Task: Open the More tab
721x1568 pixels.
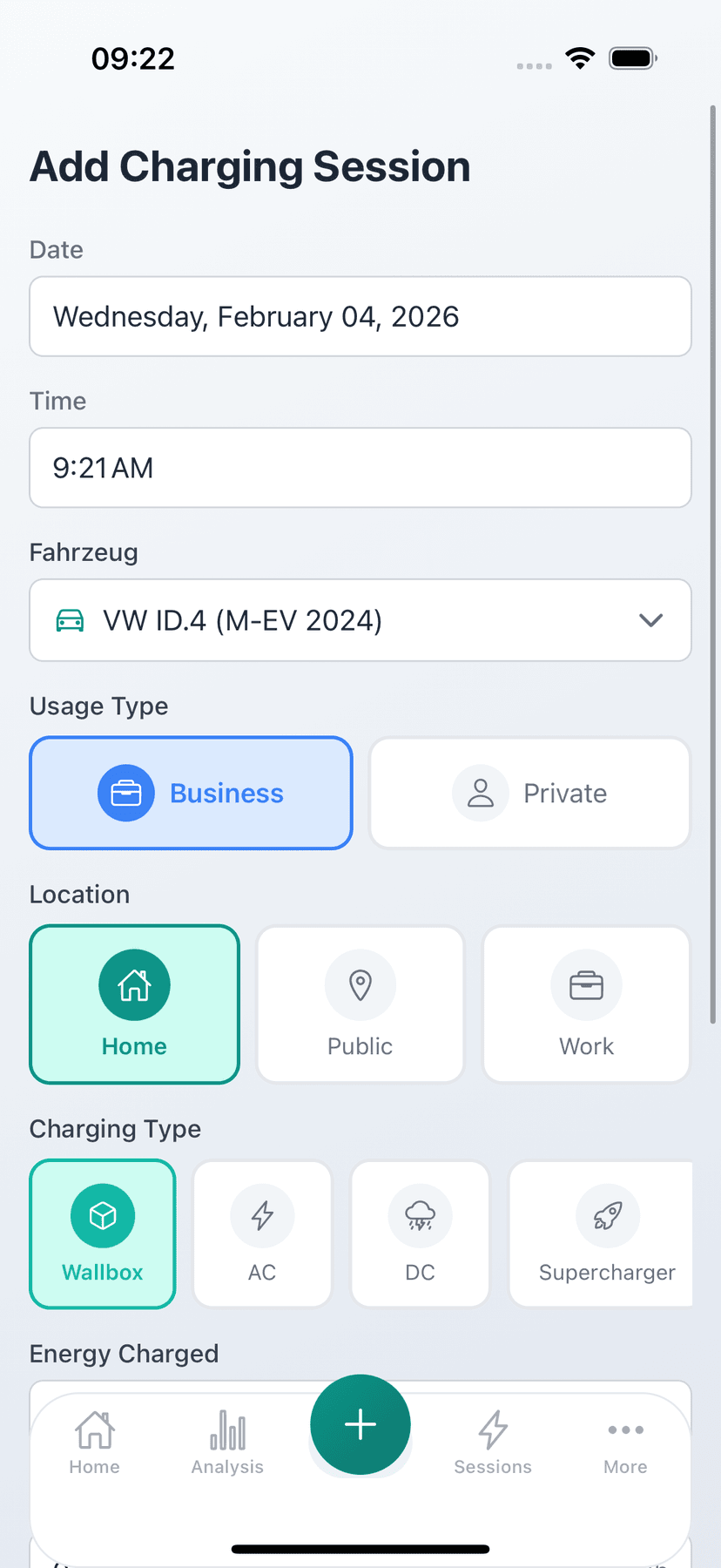Action: tap(625, 1443)
